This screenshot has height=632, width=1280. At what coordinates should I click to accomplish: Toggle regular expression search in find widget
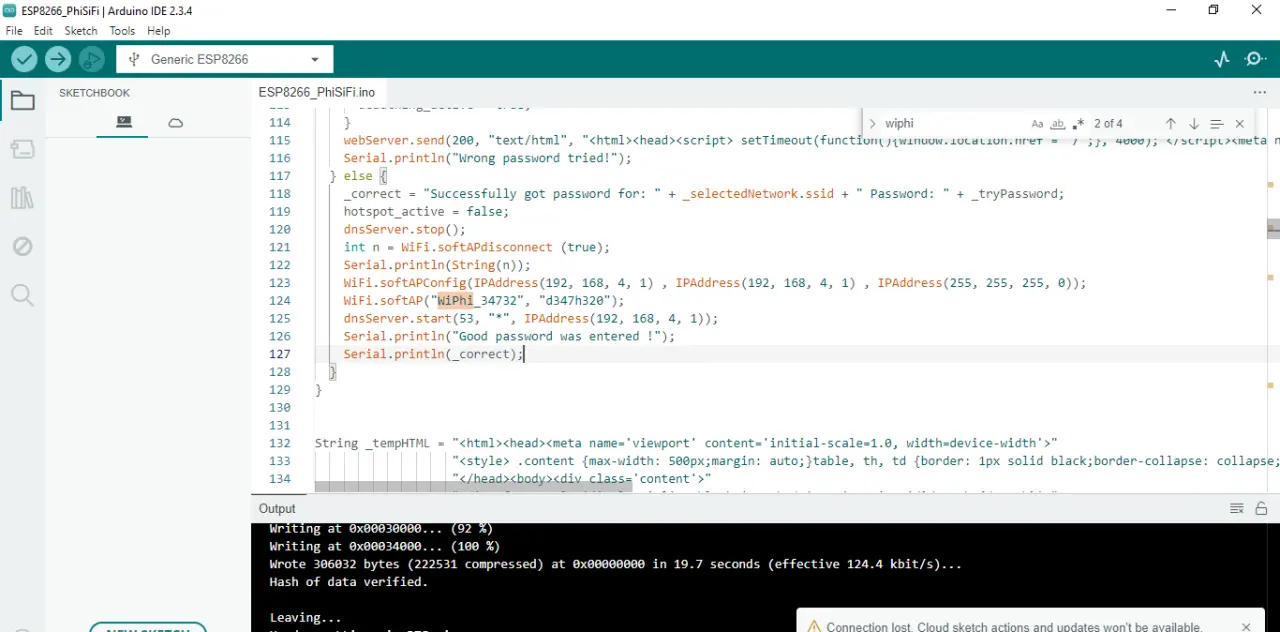pyautogui.click(x=1077, y=124)
